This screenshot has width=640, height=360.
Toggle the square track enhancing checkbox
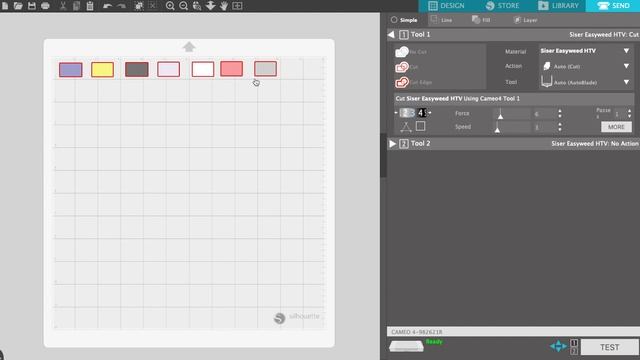(420, 126)
